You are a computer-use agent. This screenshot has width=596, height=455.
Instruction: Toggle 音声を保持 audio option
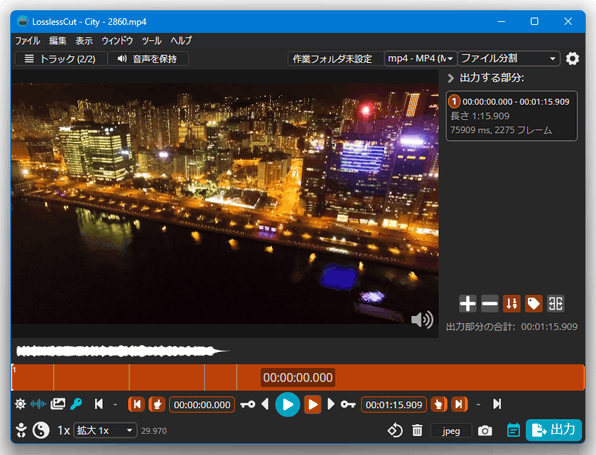tap(148, 59)
